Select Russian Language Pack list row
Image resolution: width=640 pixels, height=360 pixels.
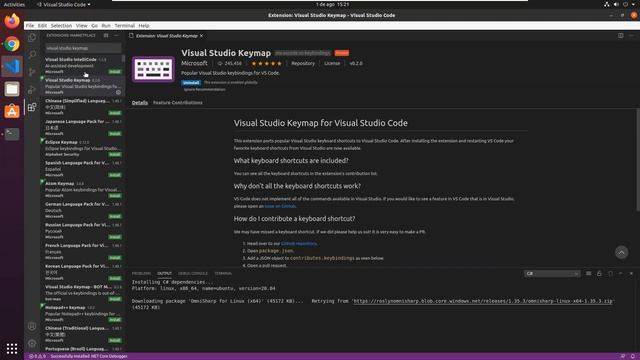83,231
